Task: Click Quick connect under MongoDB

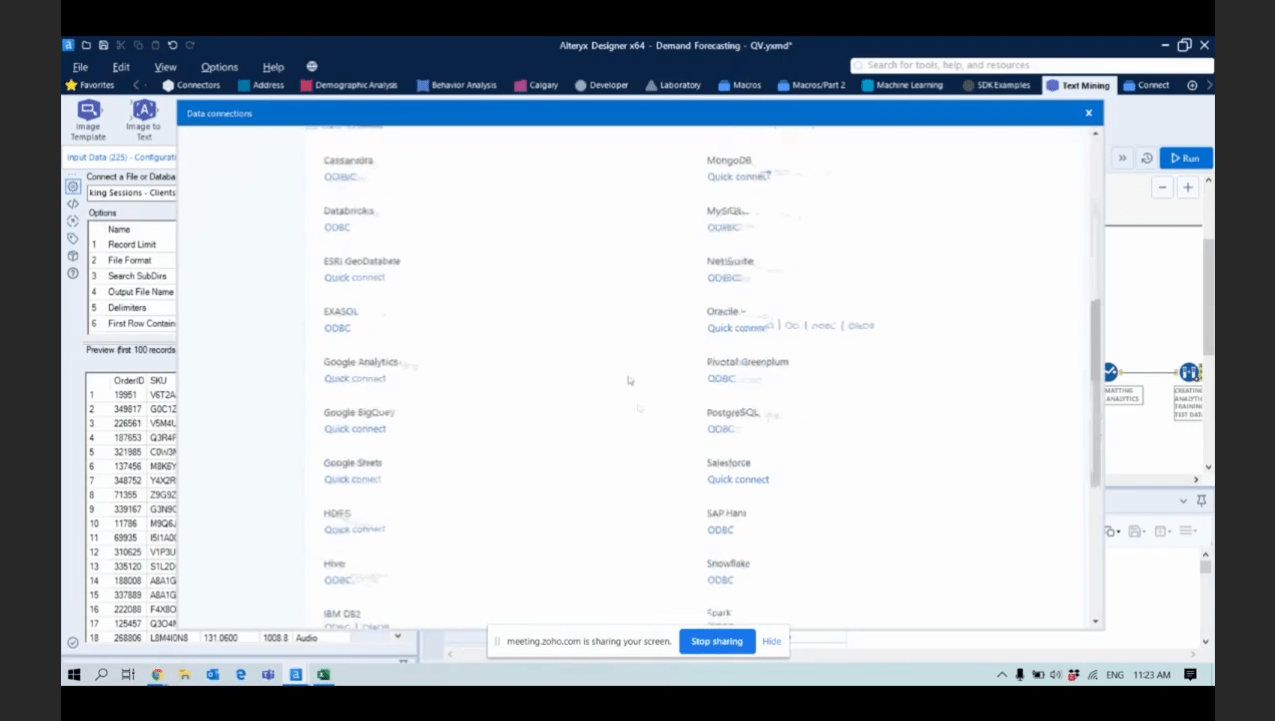Action: (x=738, y=177)
